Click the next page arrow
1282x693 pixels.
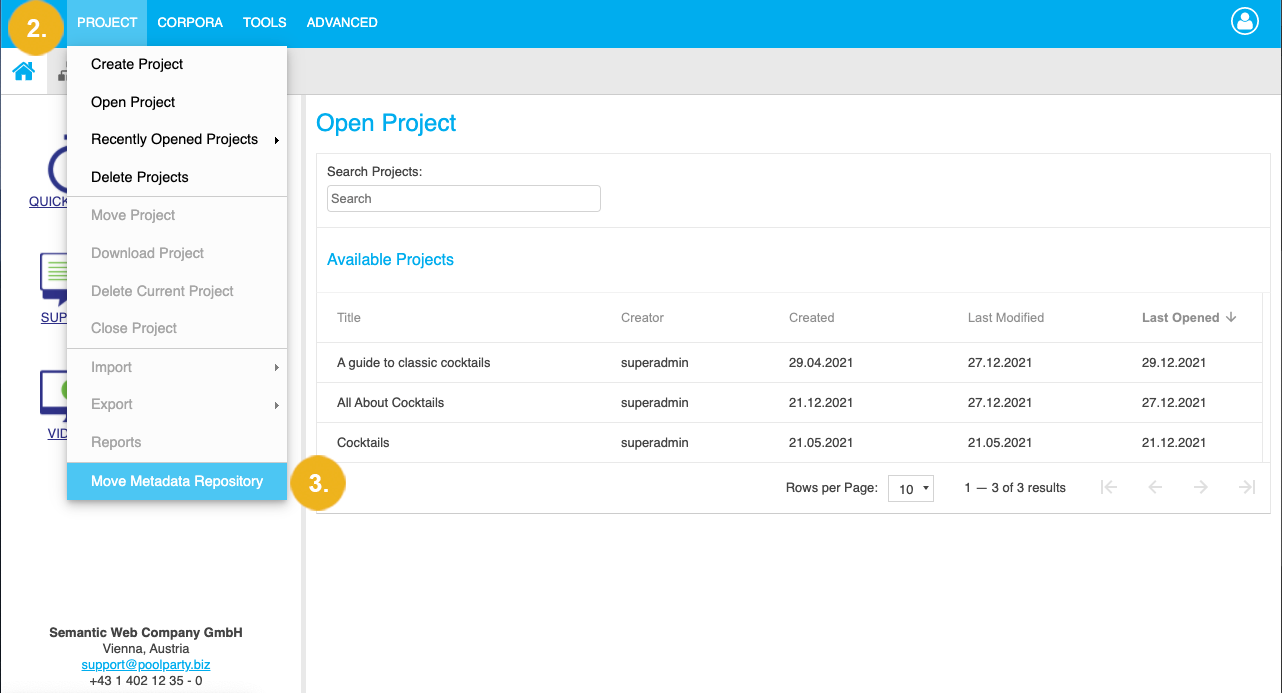tap(1200, 487)
